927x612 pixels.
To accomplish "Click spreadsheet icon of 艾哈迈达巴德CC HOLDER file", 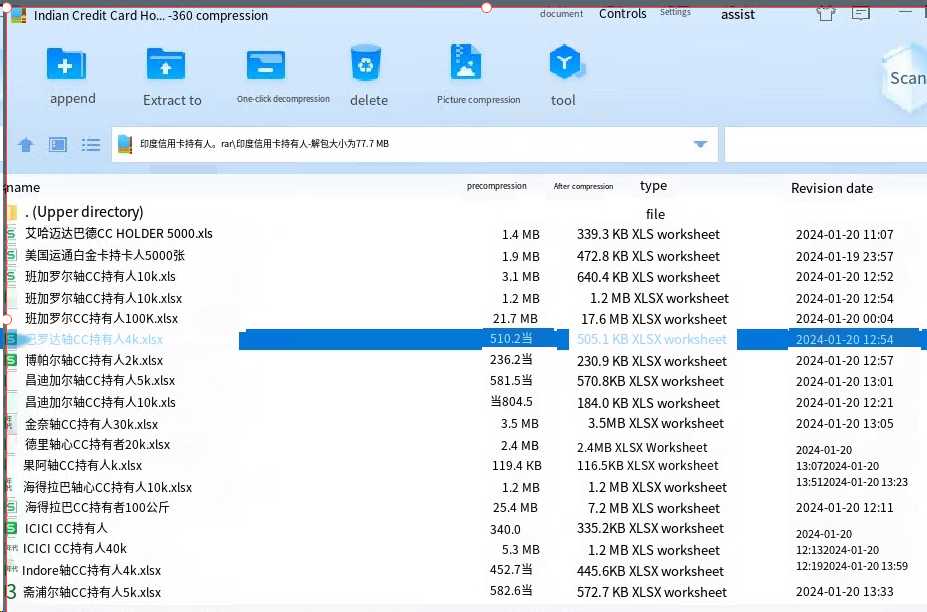I will [x=11, y=234].
